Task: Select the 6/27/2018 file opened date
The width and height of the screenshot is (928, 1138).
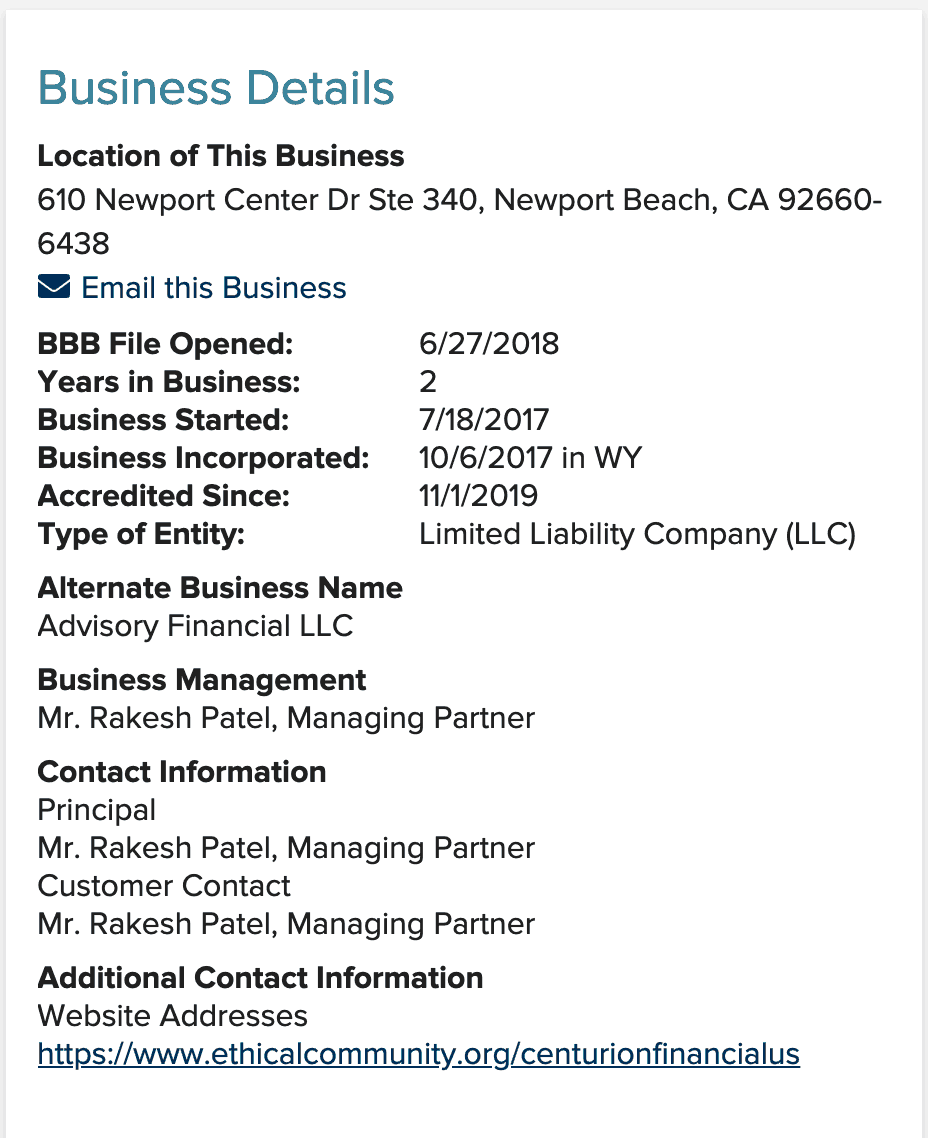Action: point(488,344)
